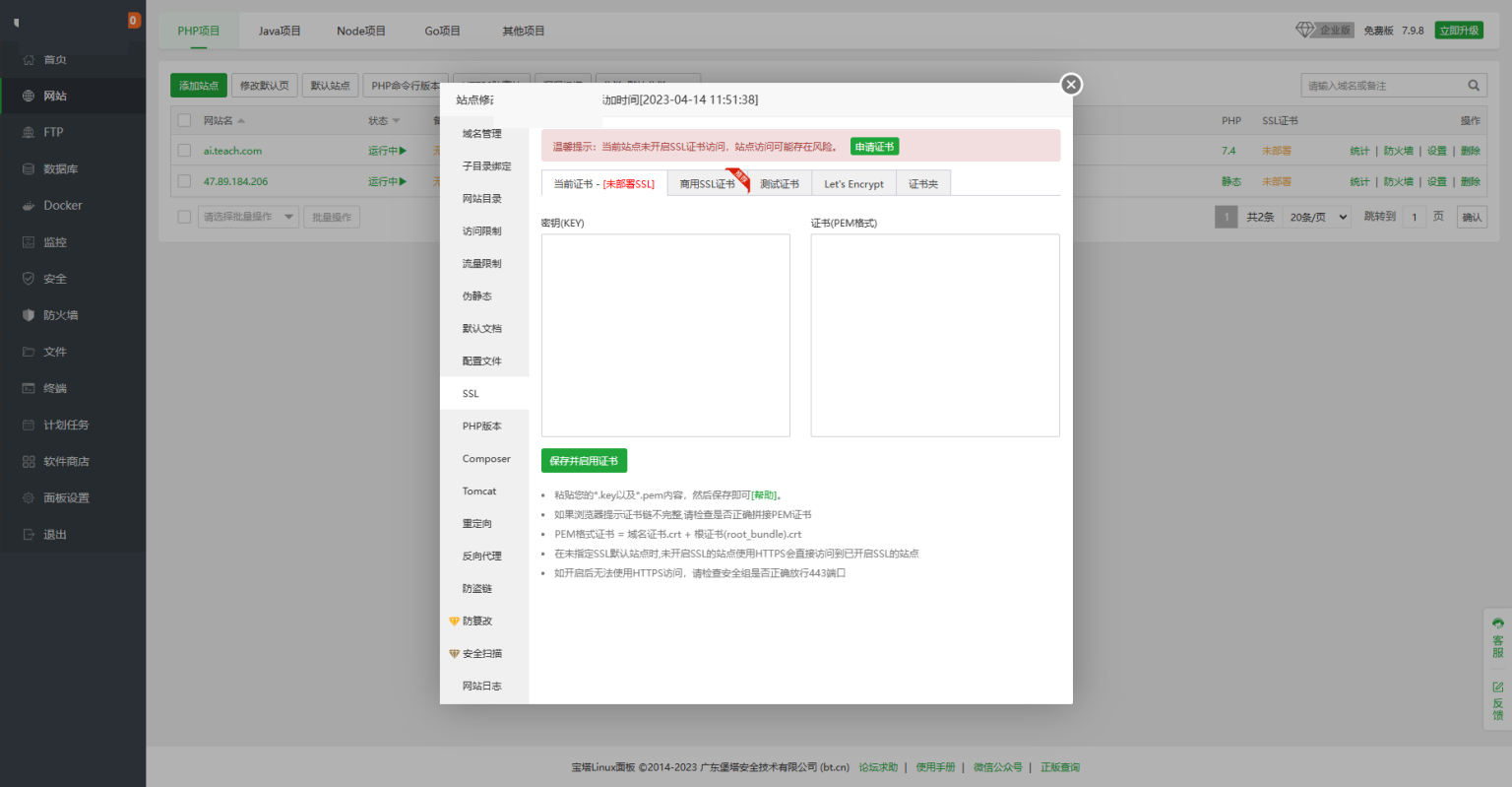This screenshot has width=1512, height=787.
Task: Toggle the select-all checkbox in site list
Action: point(183,120)
